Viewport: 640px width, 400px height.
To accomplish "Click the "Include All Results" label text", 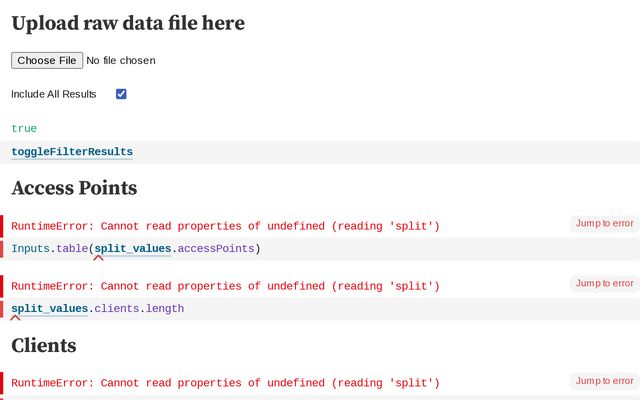I will point(54,94).
